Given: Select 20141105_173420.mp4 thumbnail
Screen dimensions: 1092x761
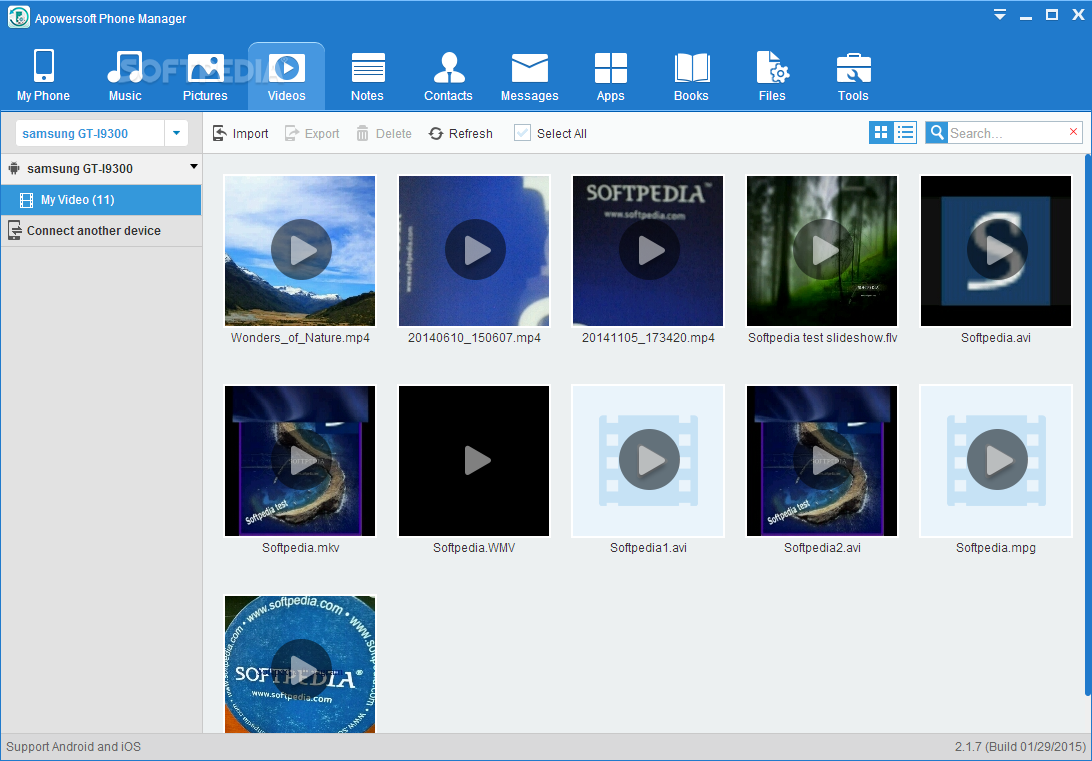Looking at the screenshot, I should [648, 251].
